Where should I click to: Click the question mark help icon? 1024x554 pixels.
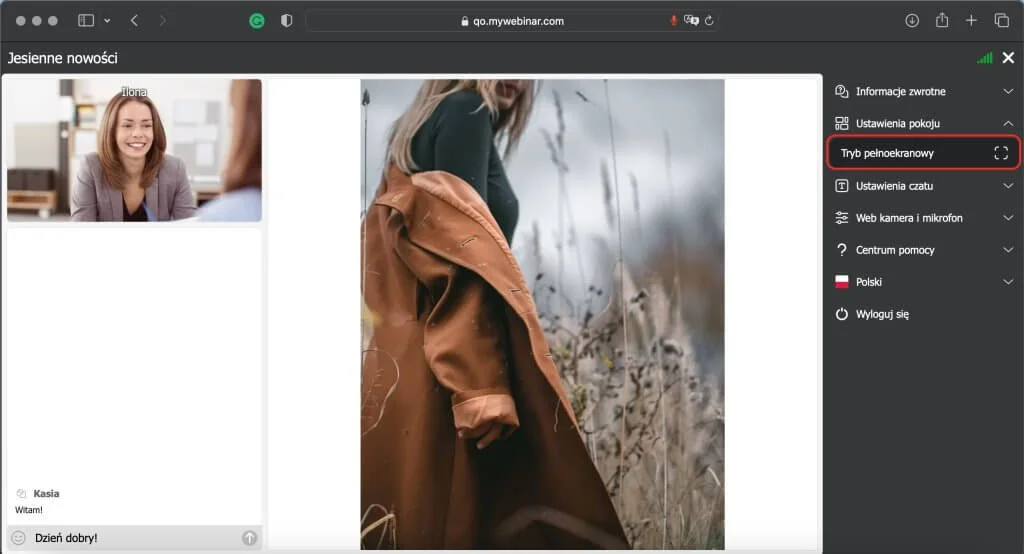(x=842, y=250)
